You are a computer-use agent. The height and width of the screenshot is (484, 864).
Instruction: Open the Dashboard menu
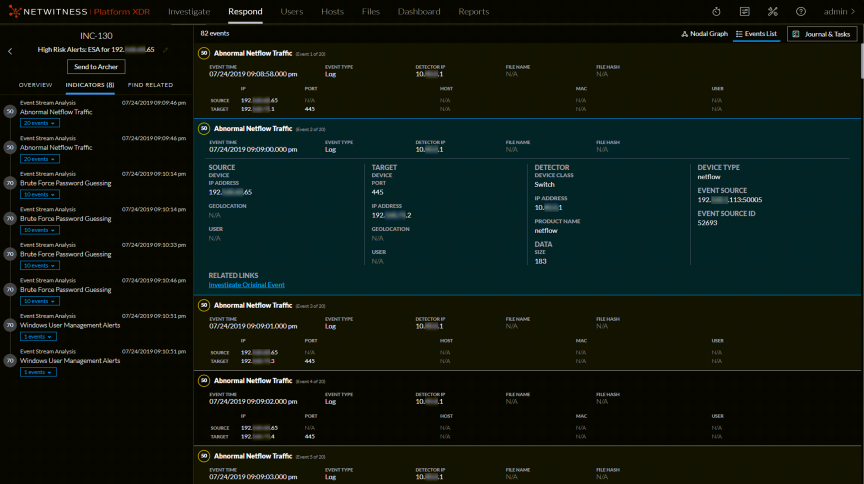click(419, 12)
